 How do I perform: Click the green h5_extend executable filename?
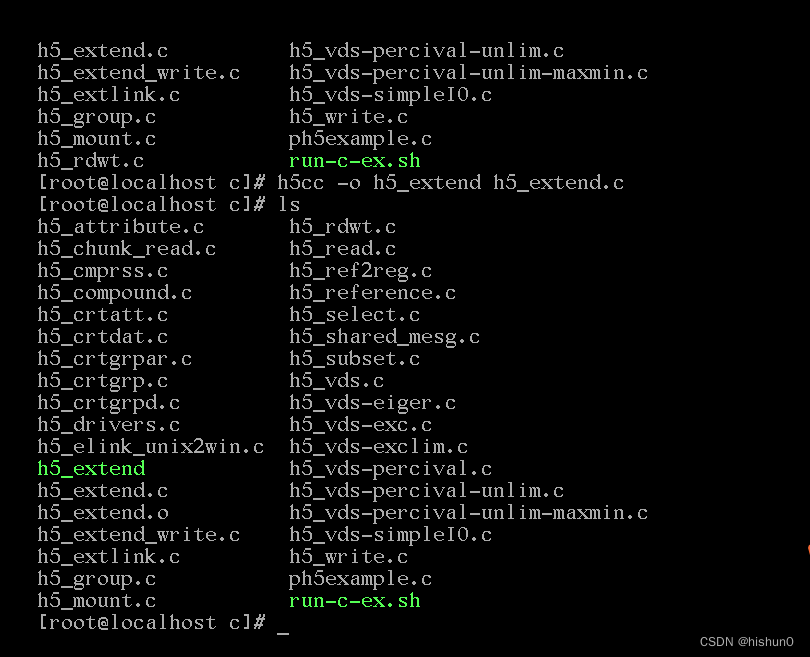91,468
